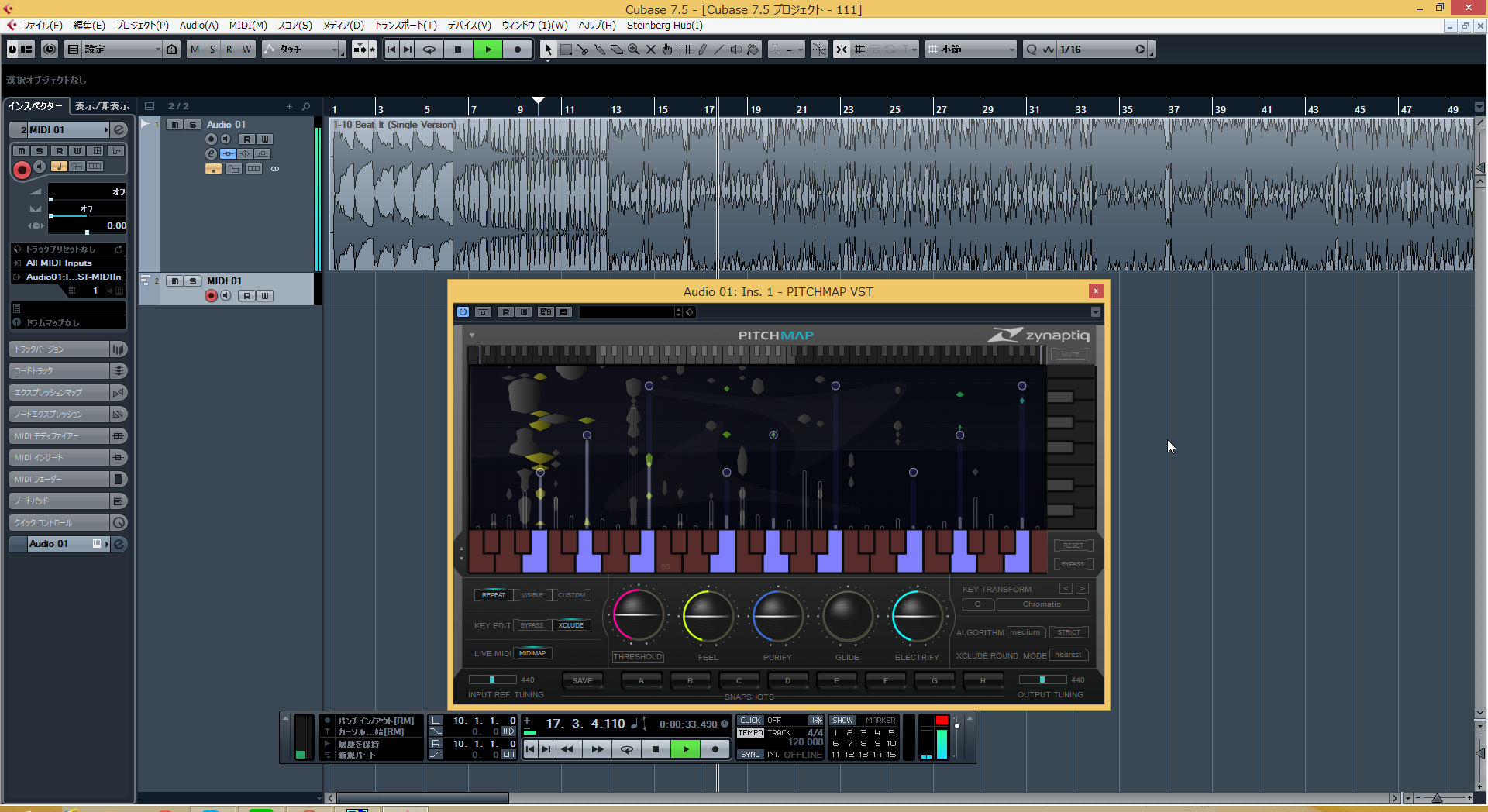Image resolution: width=1488 pixels, height=812 pixels.
Task: Select the Zoom magnifier tool
Action: tap(634, 50)
